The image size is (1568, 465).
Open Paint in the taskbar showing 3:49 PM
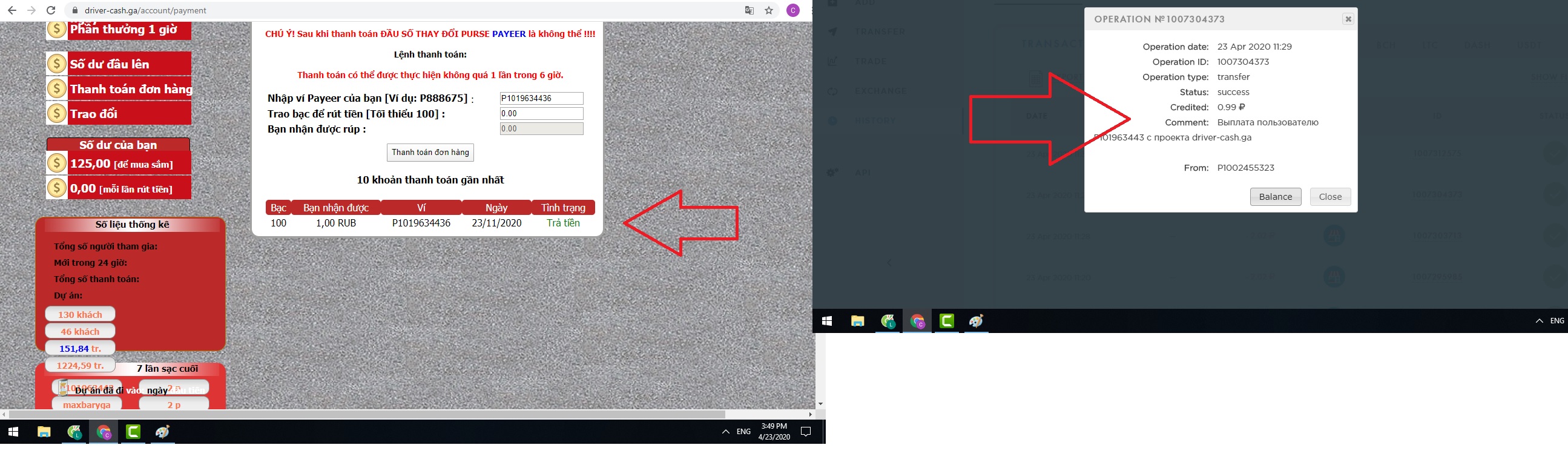coord(162,432)
